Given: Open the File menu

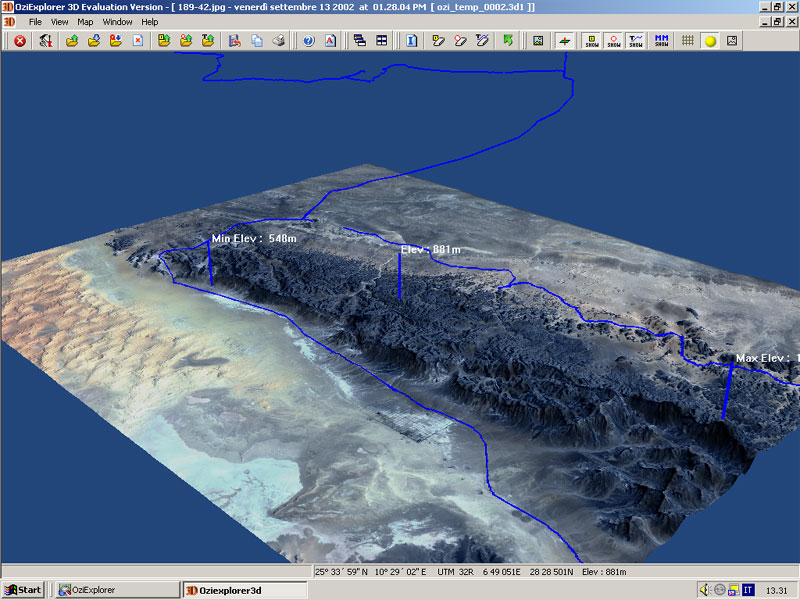Looking at the screenshot, I should coord(35,21).
